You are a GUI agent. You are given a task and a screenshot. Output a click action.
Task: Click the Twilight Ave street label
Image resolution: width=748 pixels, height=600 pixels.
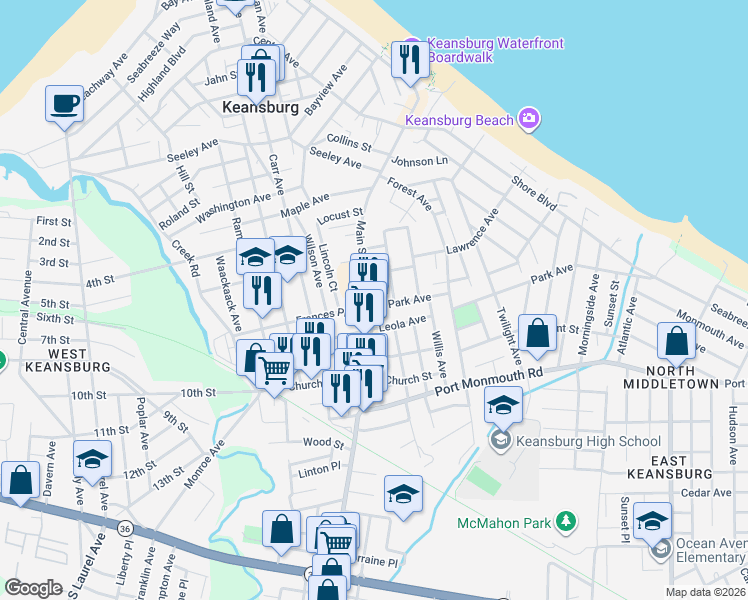tap(509, 336)
